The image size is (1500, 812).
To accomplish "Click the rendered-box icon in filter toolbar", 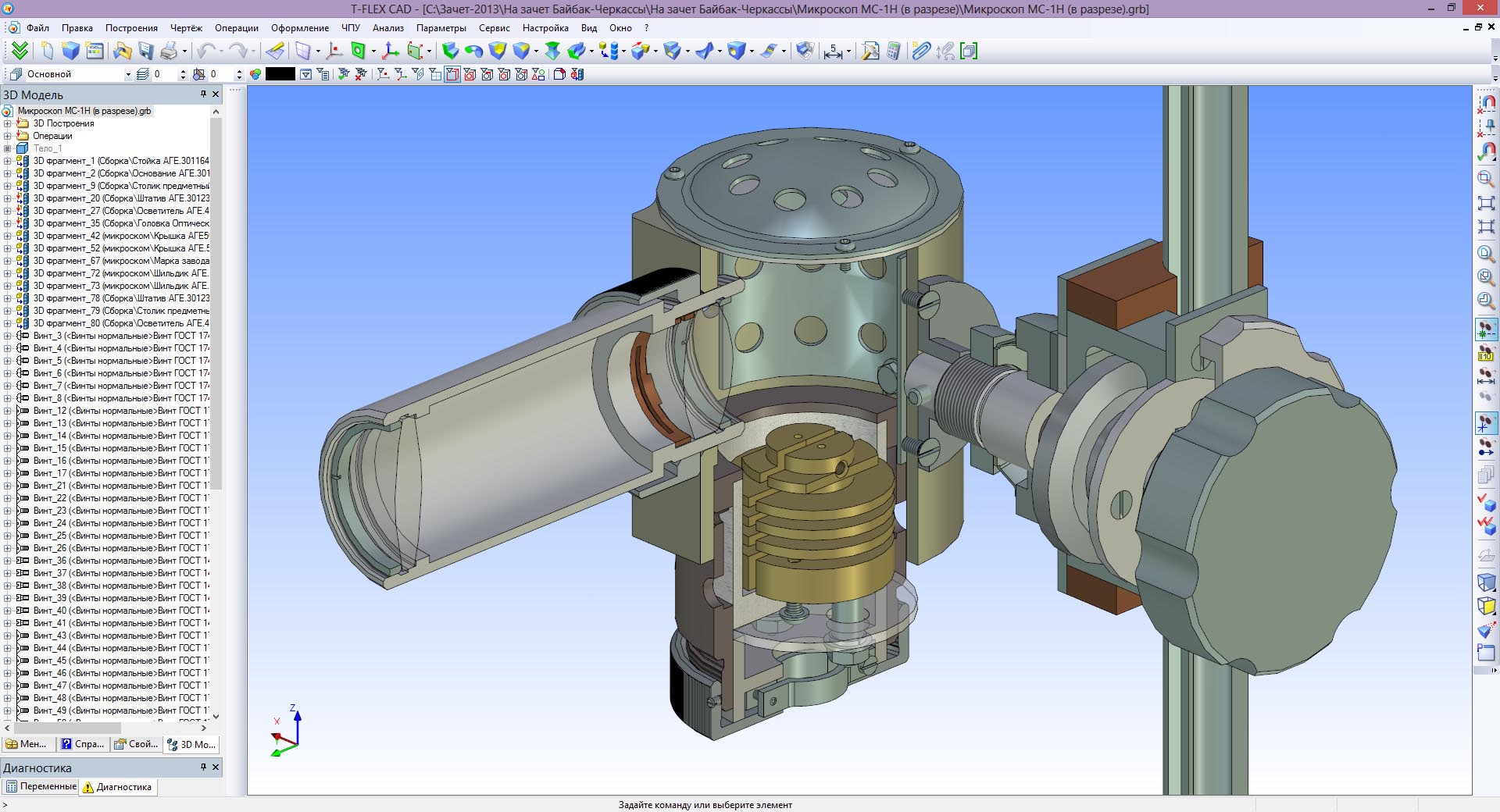I will pos(559,74).
